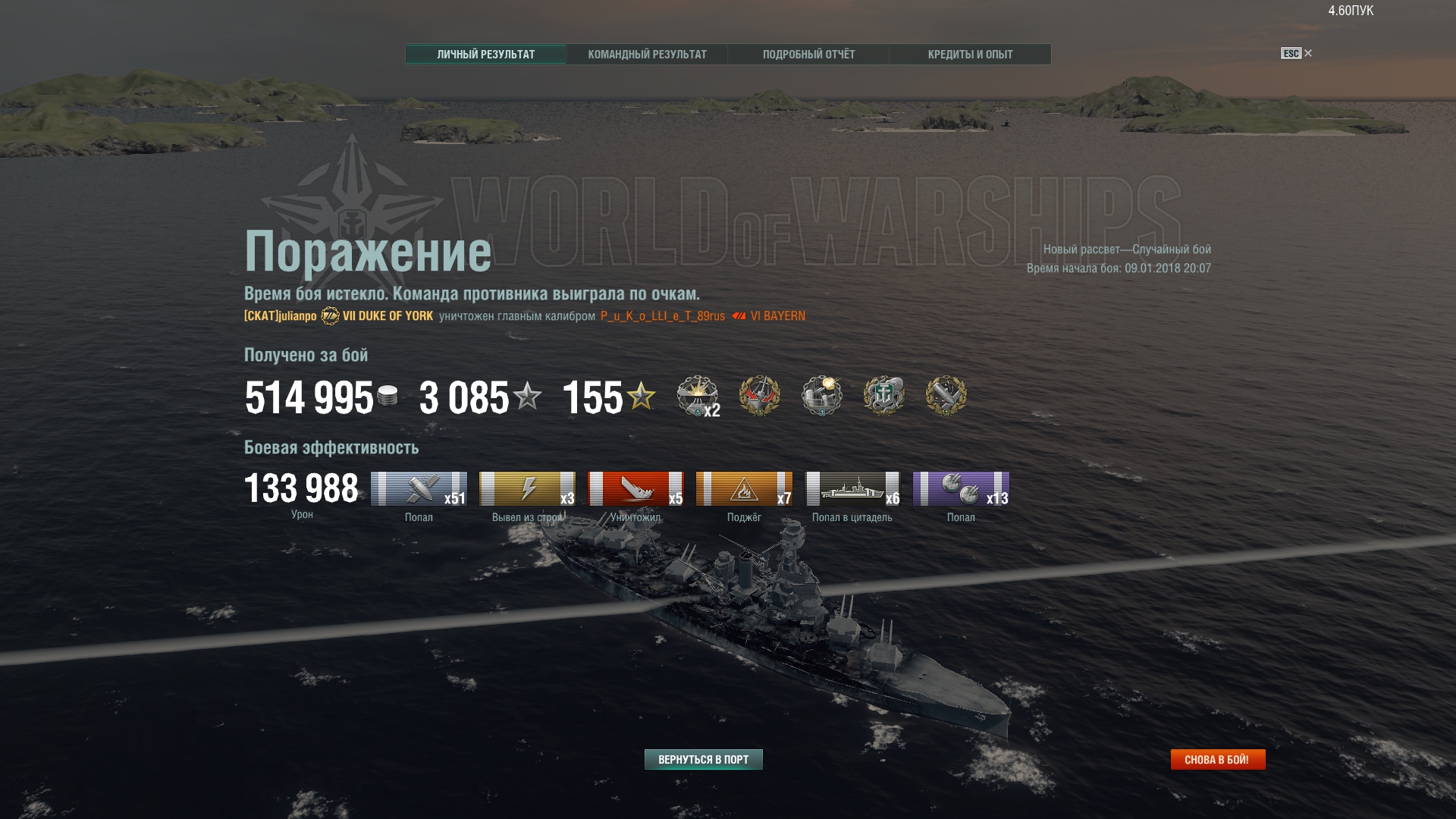This screenshot has width=1456, height=819.
Task: Click the fifth achievement medal with gold laurel
Action: pos(946,396)
